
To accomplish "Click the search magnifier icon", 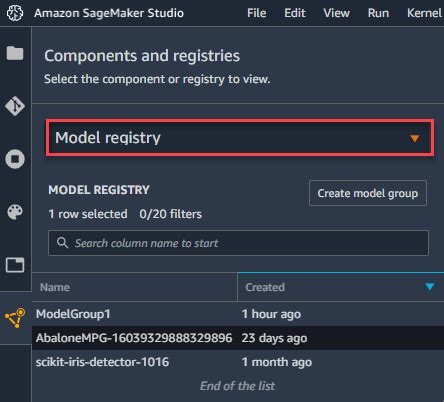I will (x=62, y=243).
